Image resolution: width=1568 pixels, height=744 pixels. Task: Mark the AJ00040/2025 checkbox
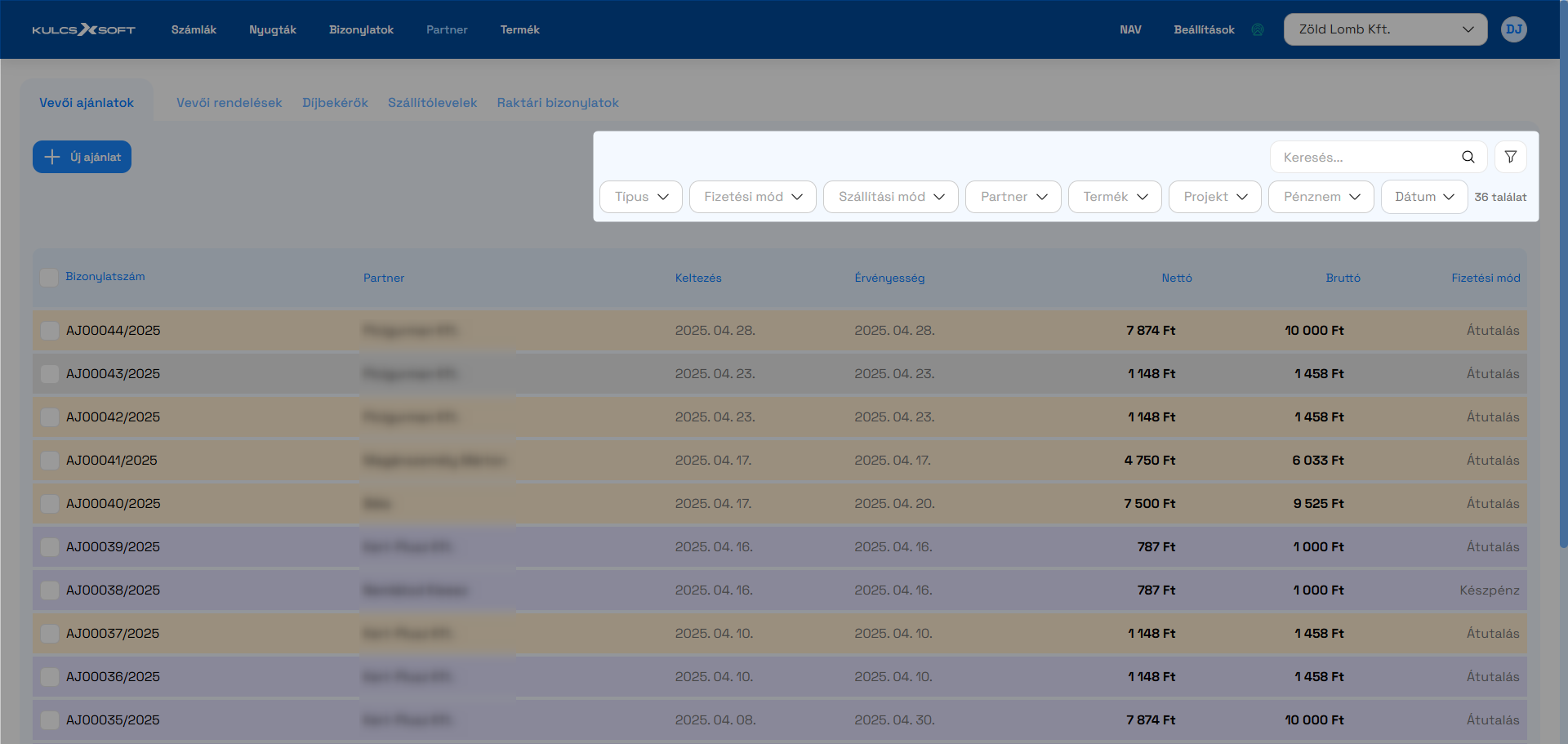[x=50, y=503]
